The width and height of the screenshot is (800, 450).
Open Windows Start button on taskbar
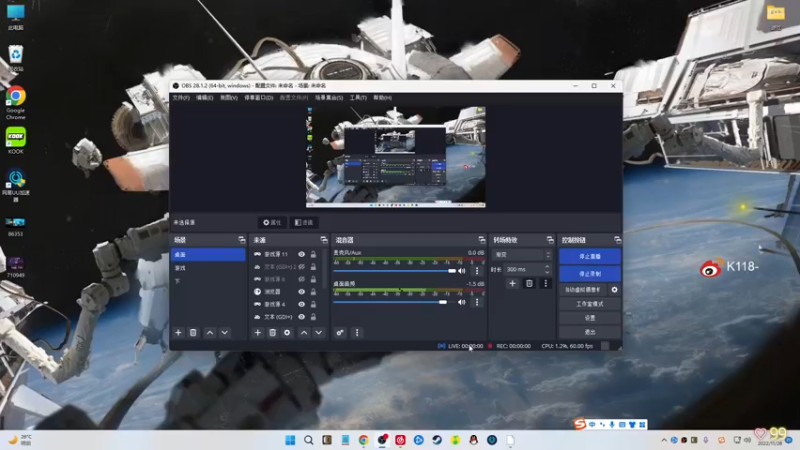[290, 440]
